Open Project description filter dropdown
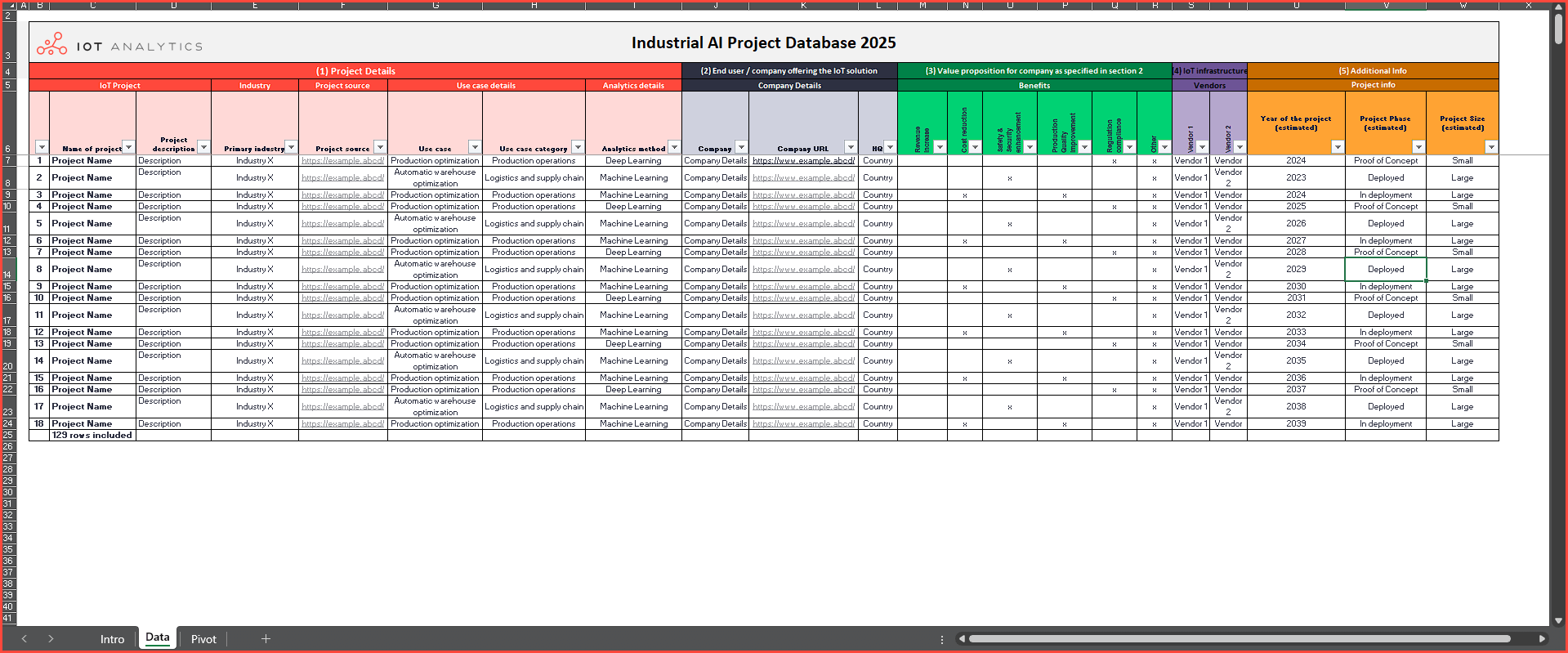Viewport: 1568px width, 653px height. point(203,147)
